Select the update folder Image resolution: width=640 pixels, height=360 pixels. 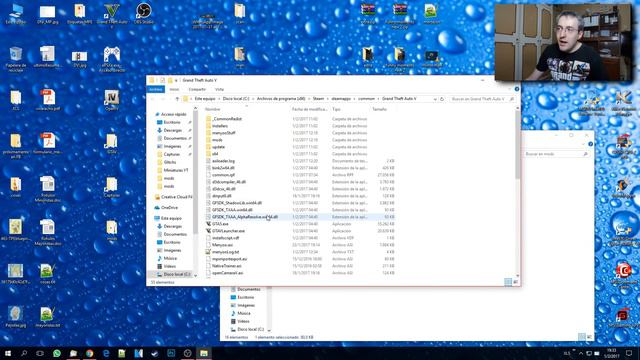(218, 147)
